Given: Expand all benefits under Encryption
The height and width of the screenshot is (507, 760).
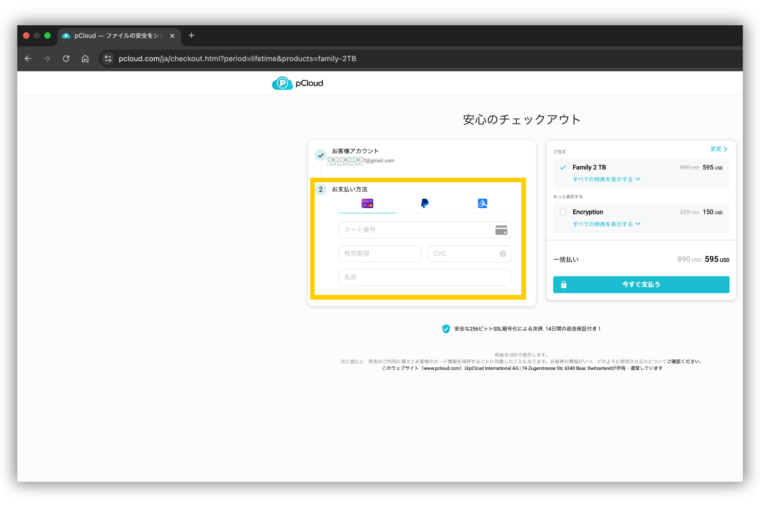Looking at the screenshot, I should [606, 224].
